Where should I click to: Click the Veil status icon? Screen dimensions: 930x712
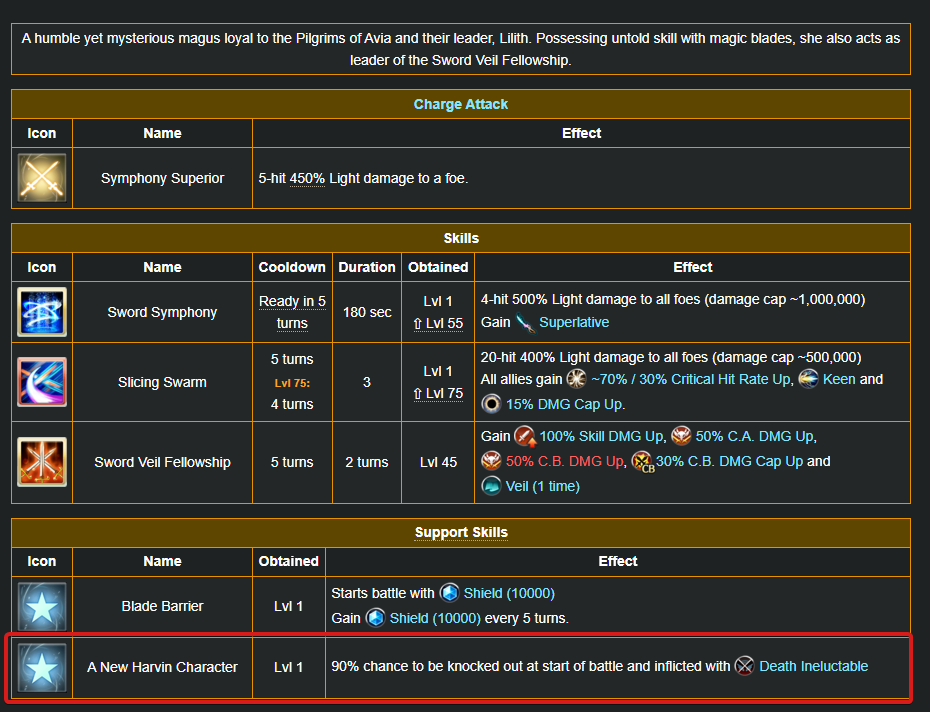491,486
